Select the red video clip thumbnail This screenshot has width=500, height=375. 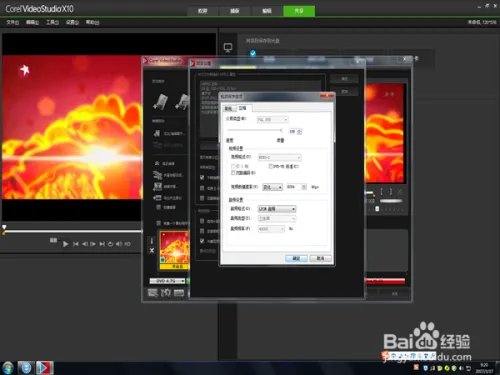point(174,250)
